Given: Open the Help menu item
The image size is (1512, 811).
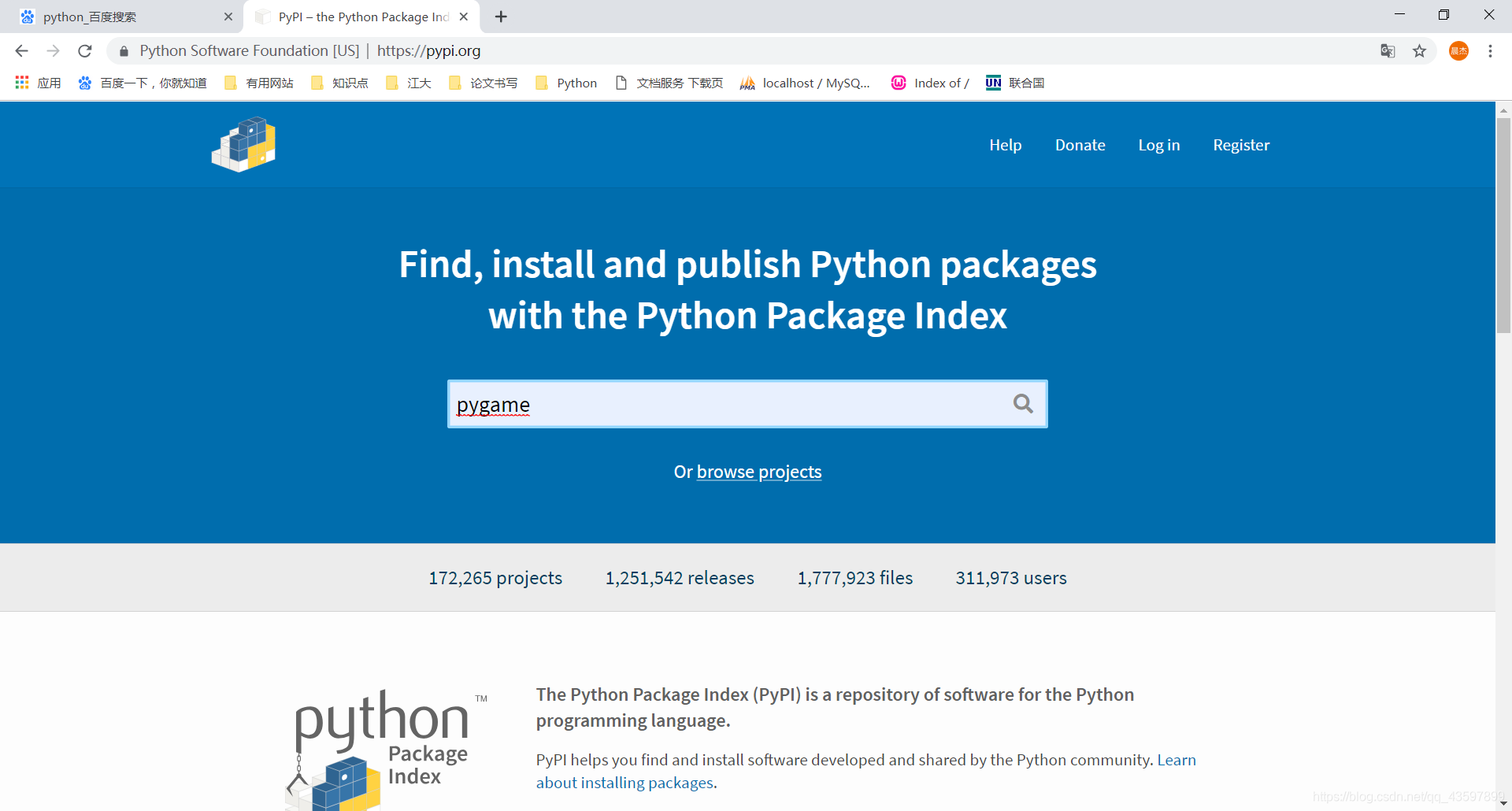Looking at the screenshot, I should [x=1005, y=145].
